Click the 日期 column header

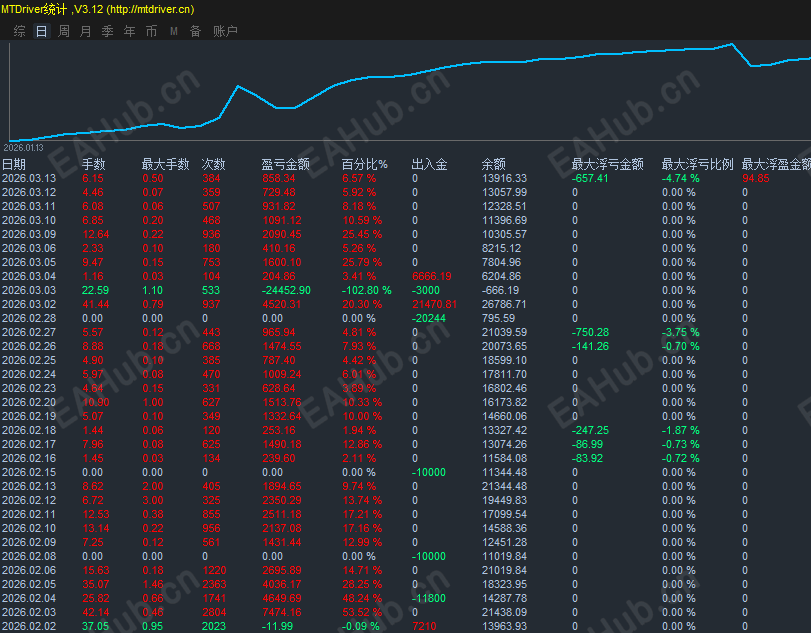coord(14,164)
